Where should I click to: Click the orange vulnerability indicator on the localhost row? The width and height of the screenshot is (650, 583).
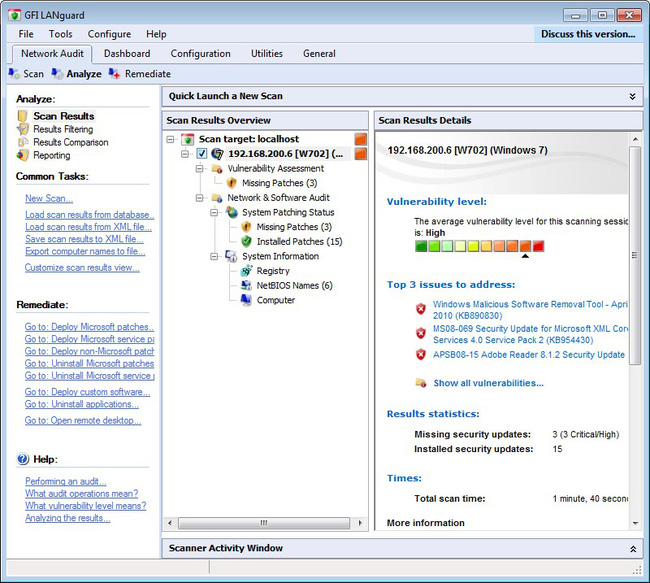[x=361, y=139]
